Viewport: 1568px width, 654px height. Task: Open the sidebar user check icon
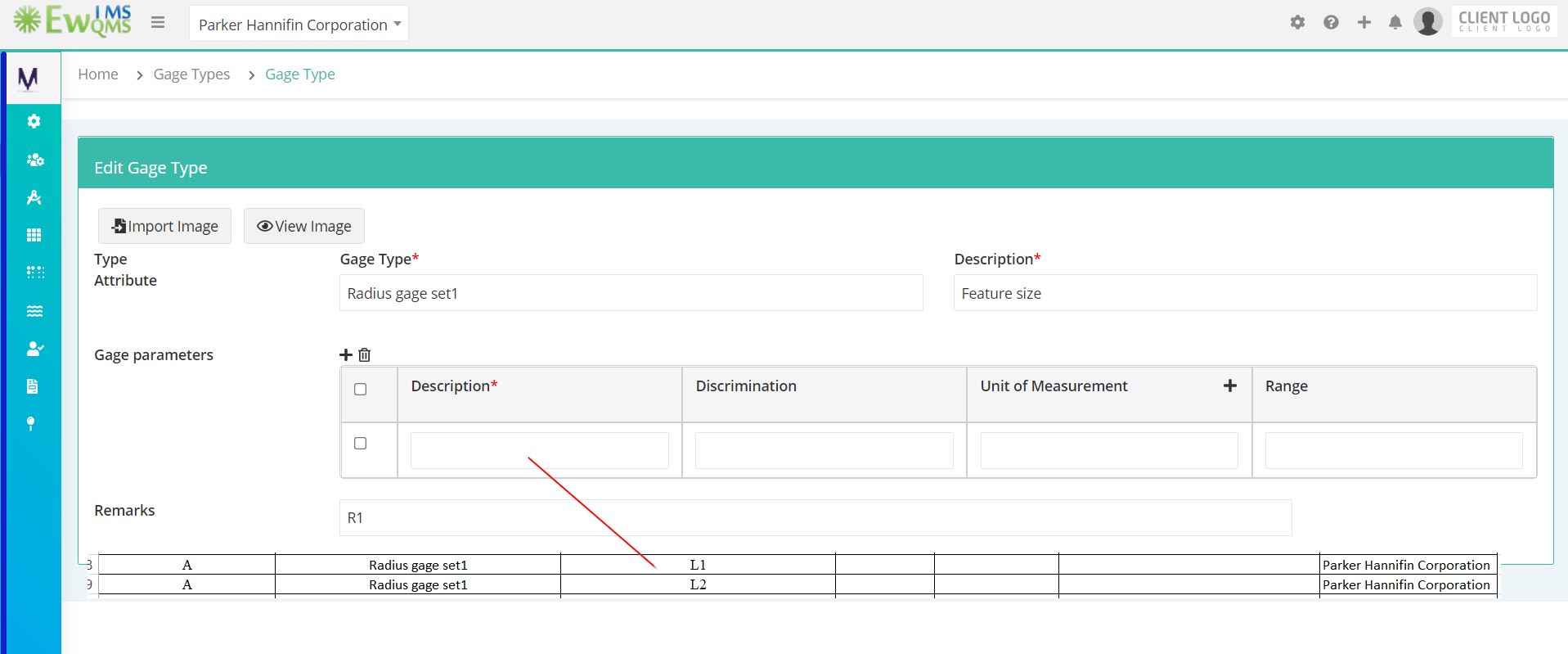[34, 349]
